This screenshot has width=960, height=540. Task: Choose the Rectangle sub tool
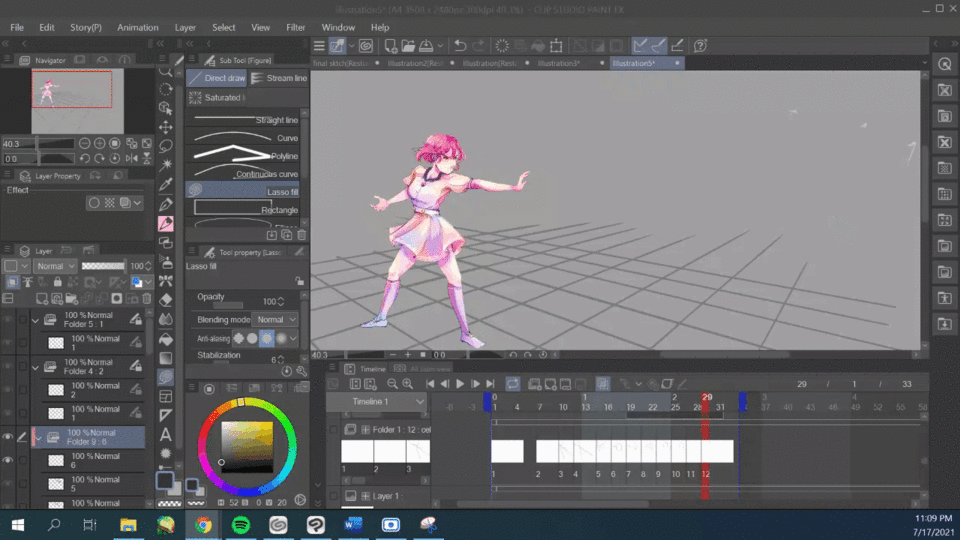(243, 209)
